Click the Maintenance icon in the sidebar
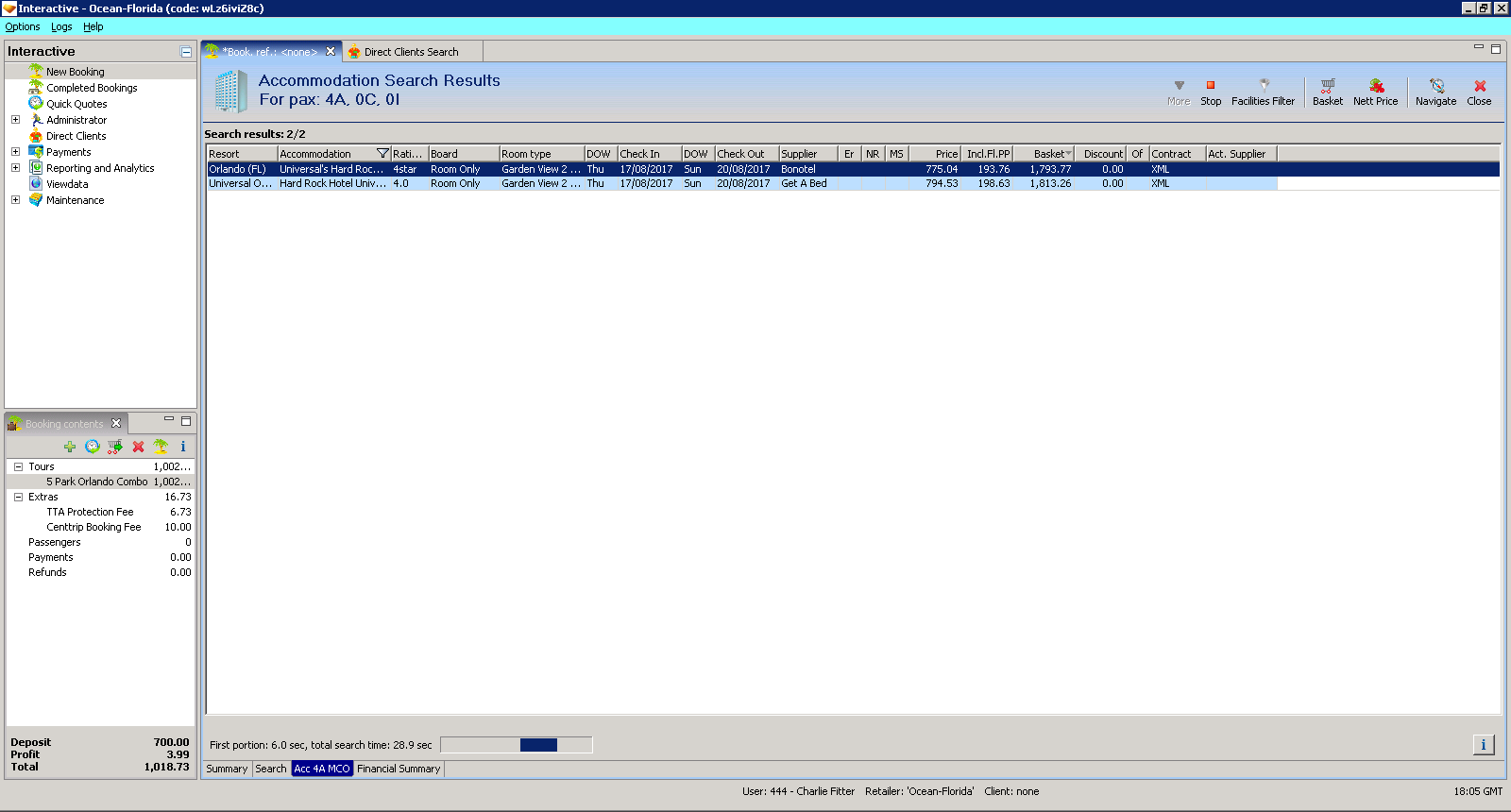The width and height of the screenshot is (1511, 812). point(36,199)
